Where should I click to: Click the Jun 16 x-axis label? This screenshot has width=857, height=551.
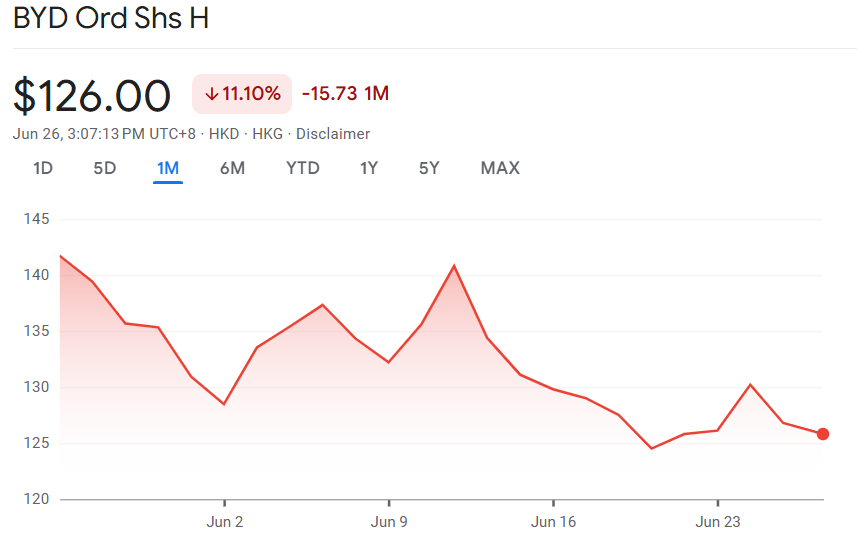point(553,521)
